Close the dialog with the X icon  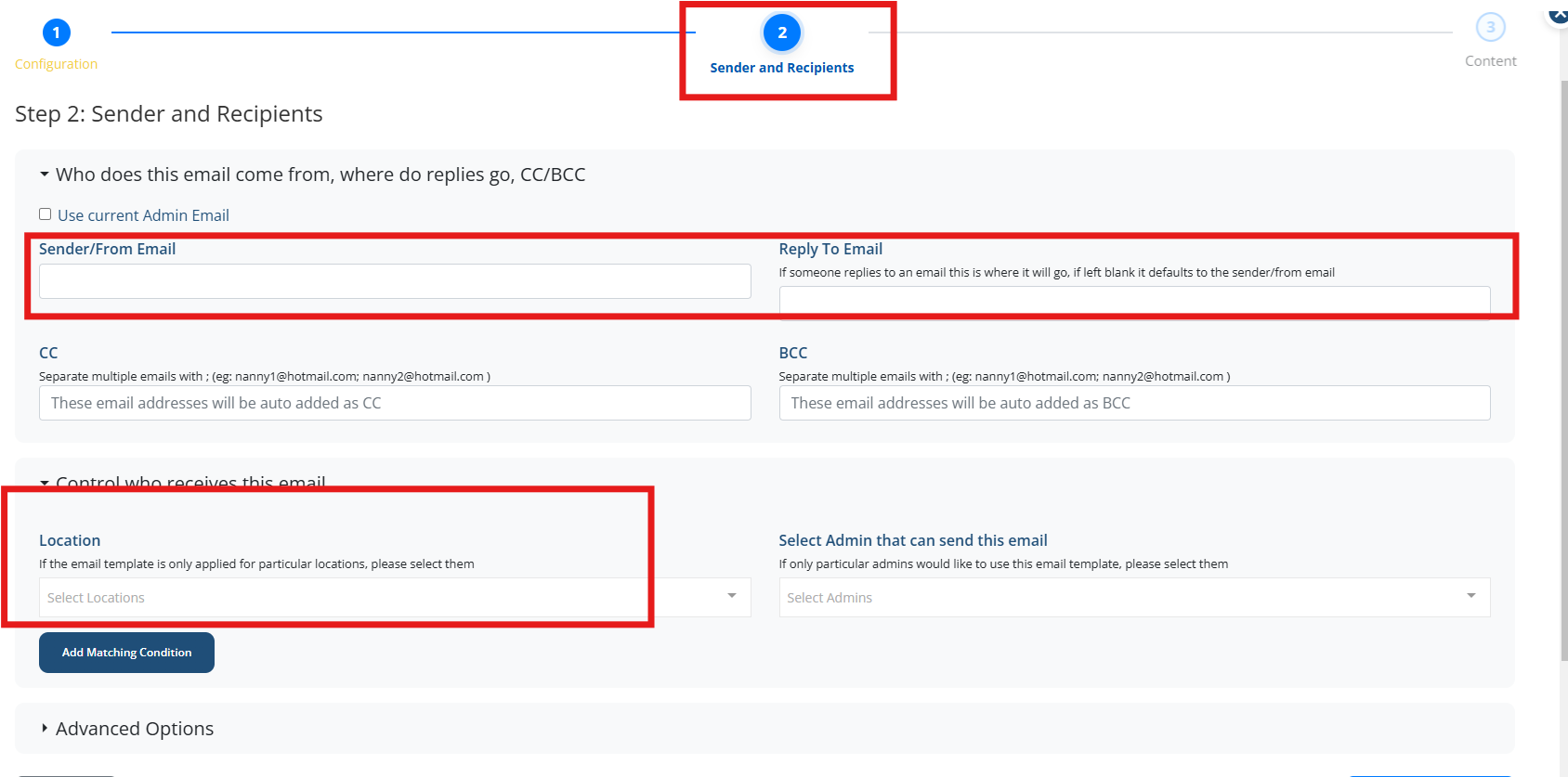(x=1558, y=14)
